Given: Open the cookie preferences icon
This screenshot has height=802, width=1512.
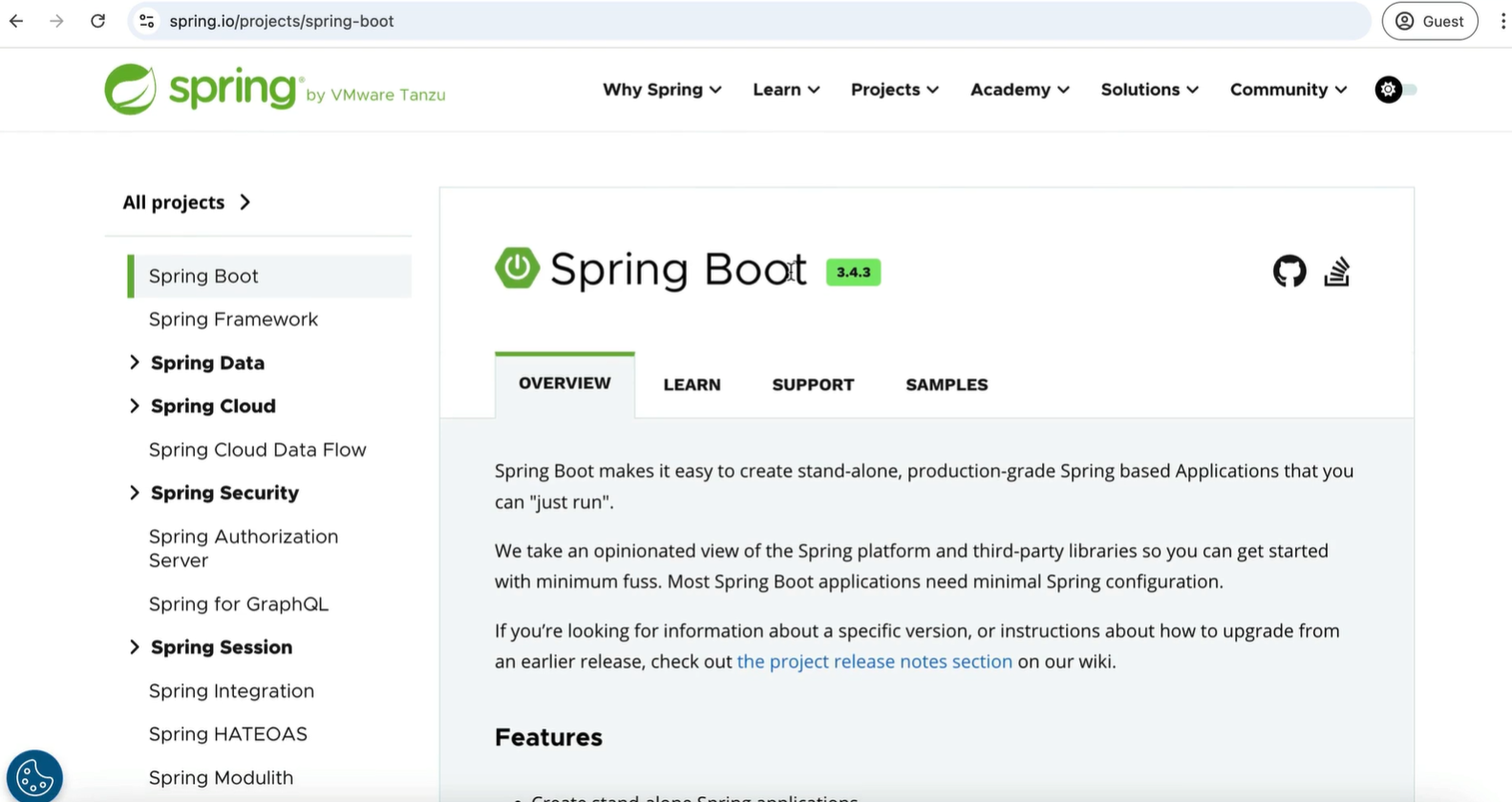Looking at the screenshot, I should (x=34, y=776).
